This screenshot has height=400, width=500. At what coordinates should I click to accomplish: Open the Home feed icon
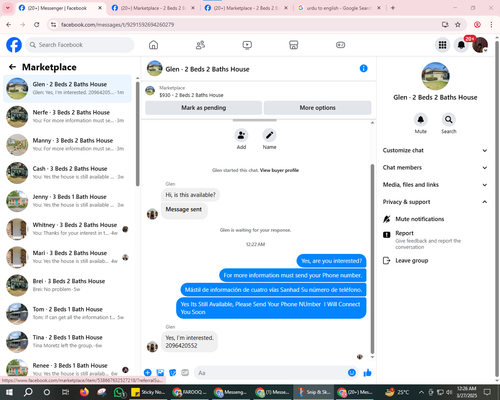[153, 45]
